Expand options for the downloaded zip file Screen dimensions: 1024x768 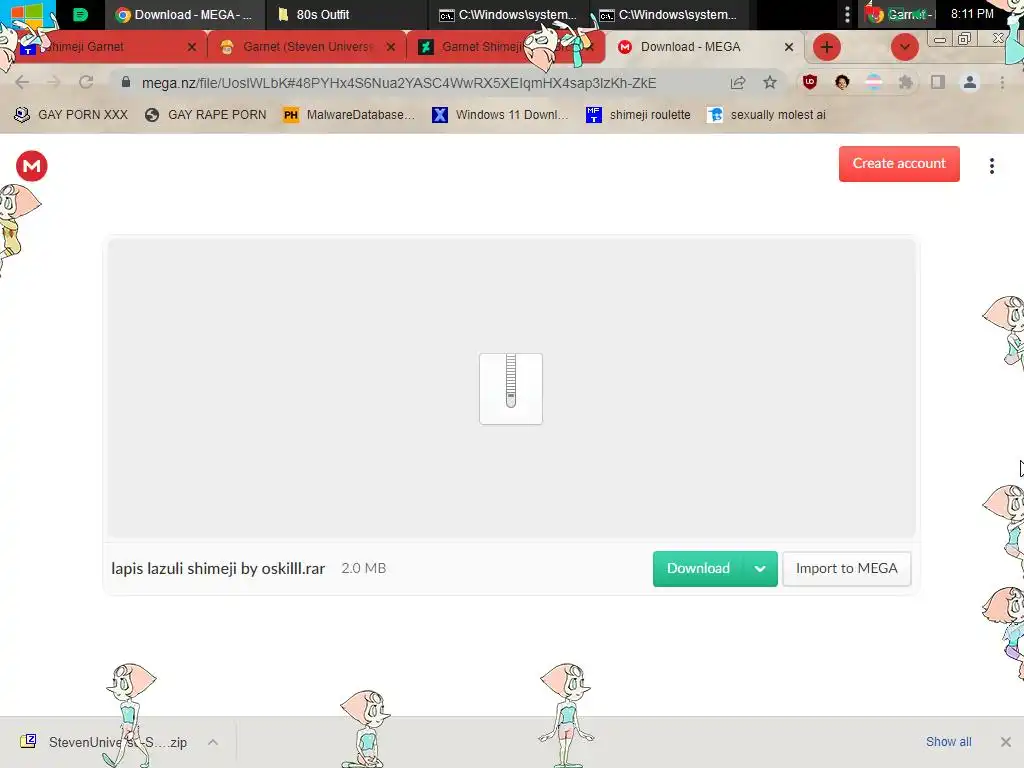[x=213, y=742]
